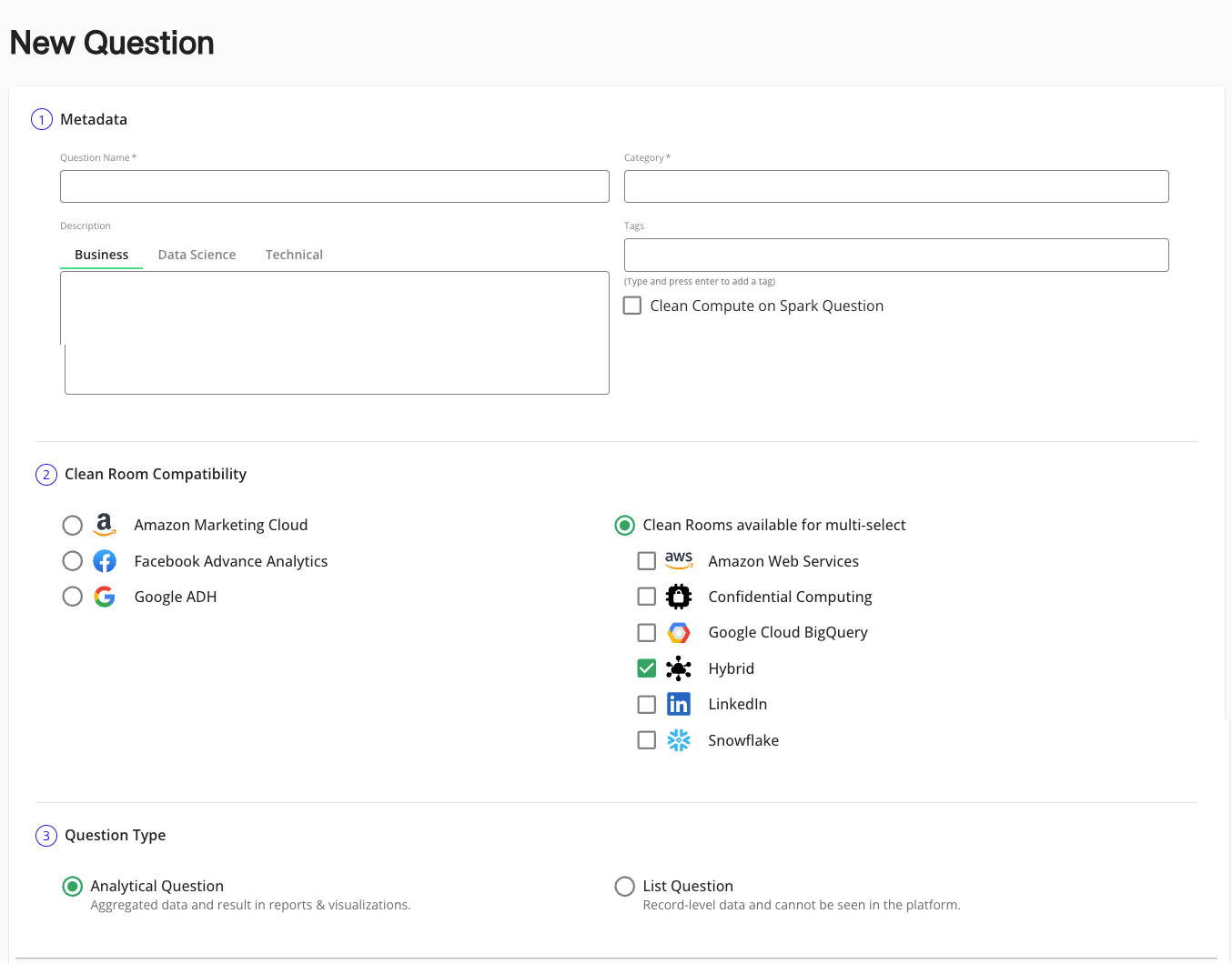Enable Clean Compute on Spark Question checkbox
The image size is (1232, 964).
(x=632, y=306)
